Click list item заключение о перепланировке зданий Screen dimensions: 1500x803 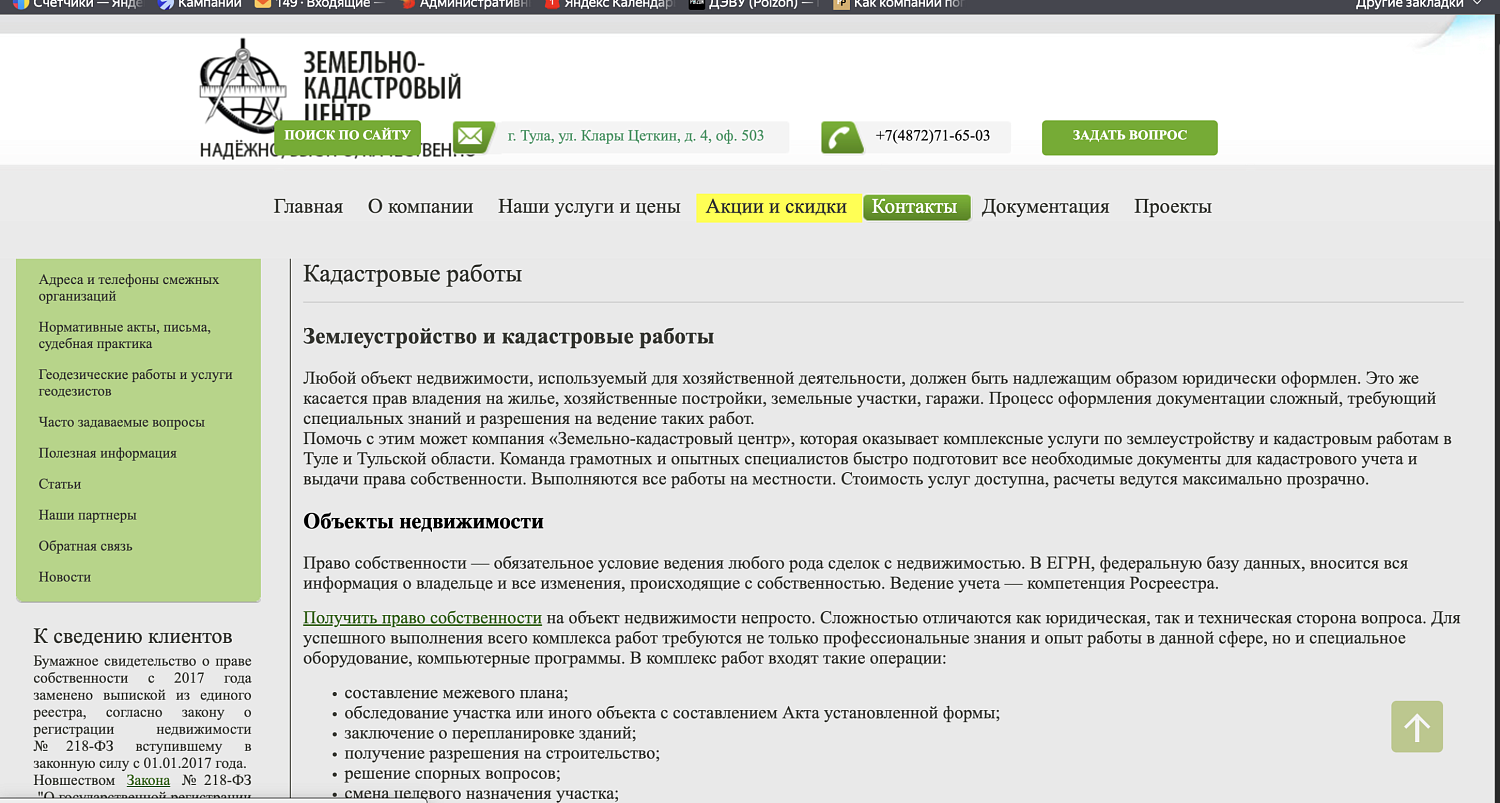(490, 733)
